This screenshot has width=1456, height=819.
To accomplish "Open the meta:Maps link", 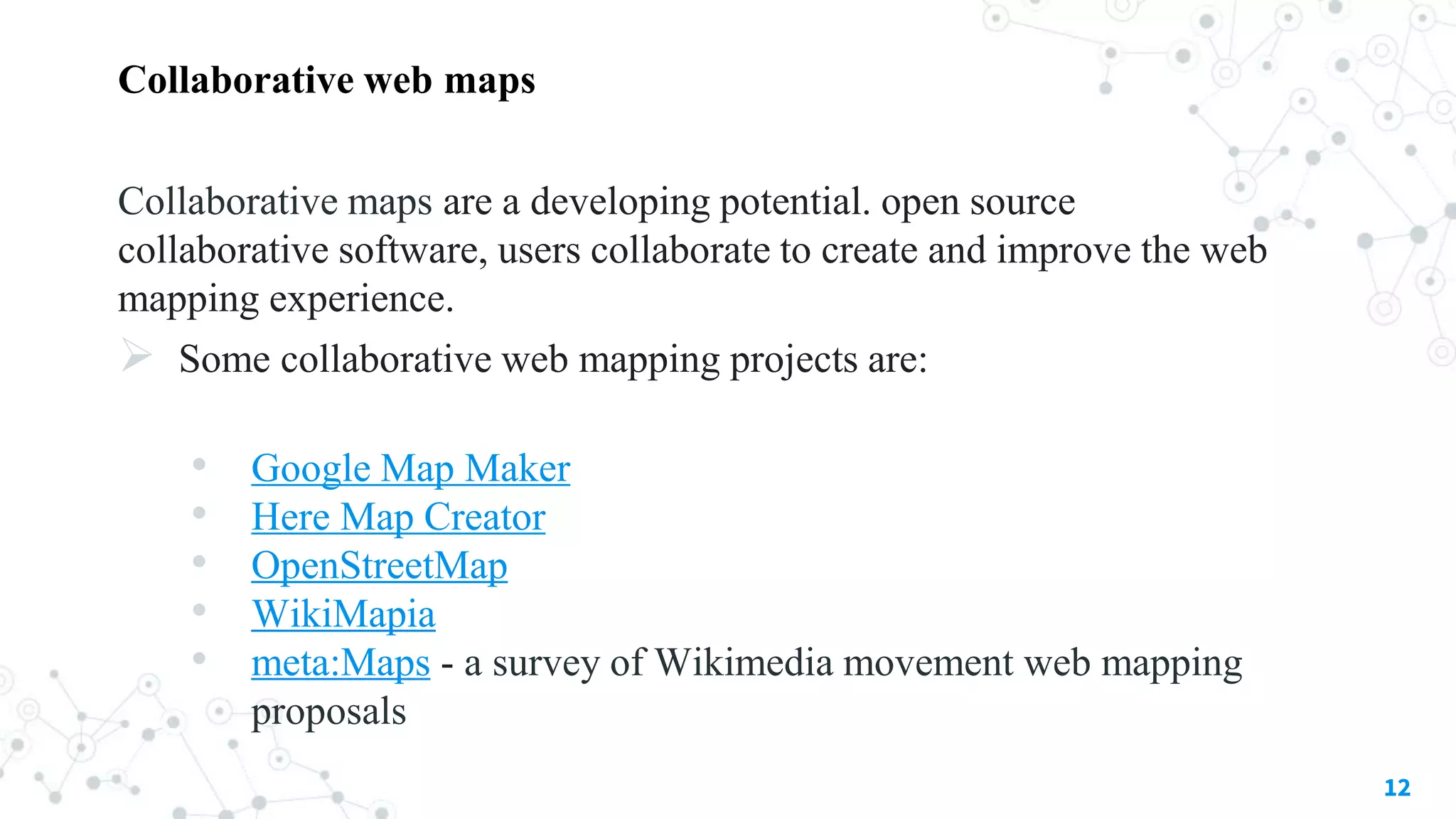I will pyautogui.click(x=341, y=663).
